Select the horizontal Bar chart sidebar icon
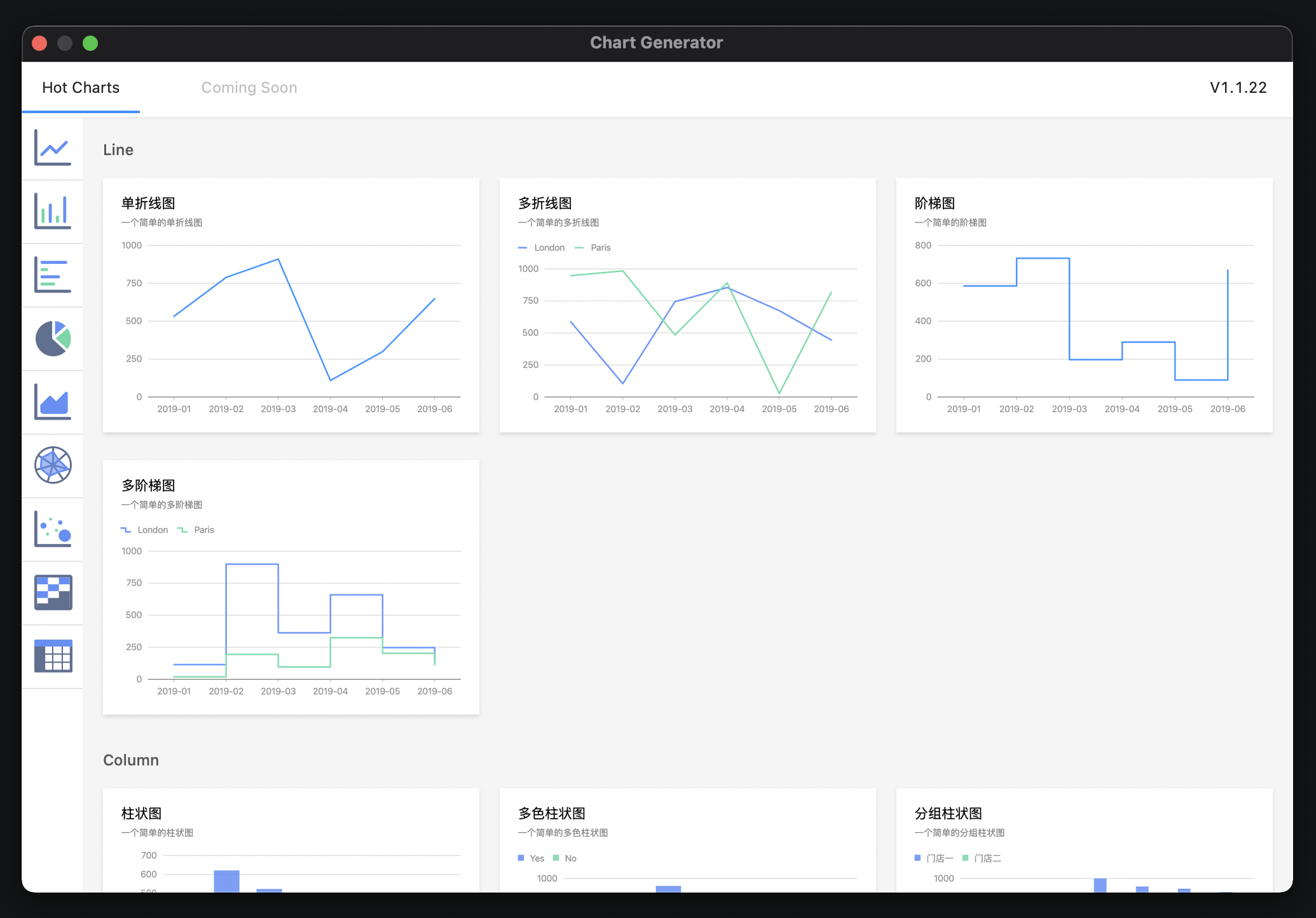The image size is (1316, 918). (x=53, y=275)
